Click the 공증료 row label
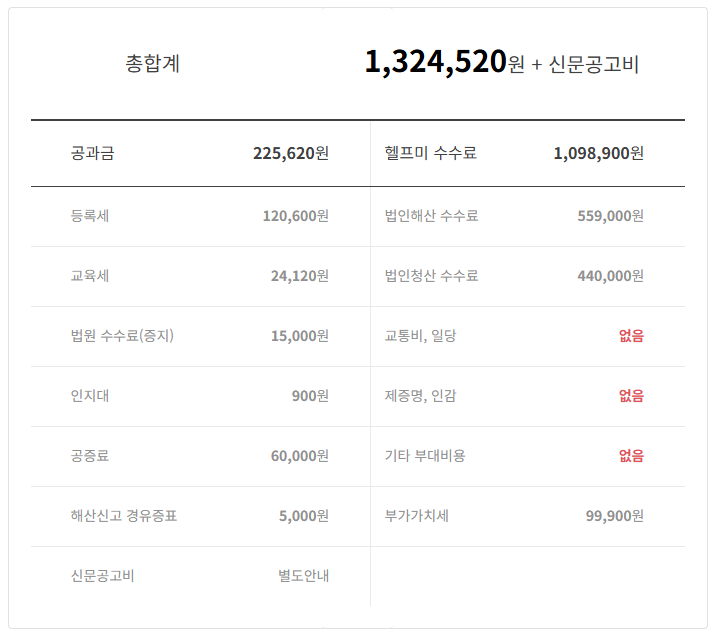The height and width of the screenshot is (639, 718). tap(90, 456)
